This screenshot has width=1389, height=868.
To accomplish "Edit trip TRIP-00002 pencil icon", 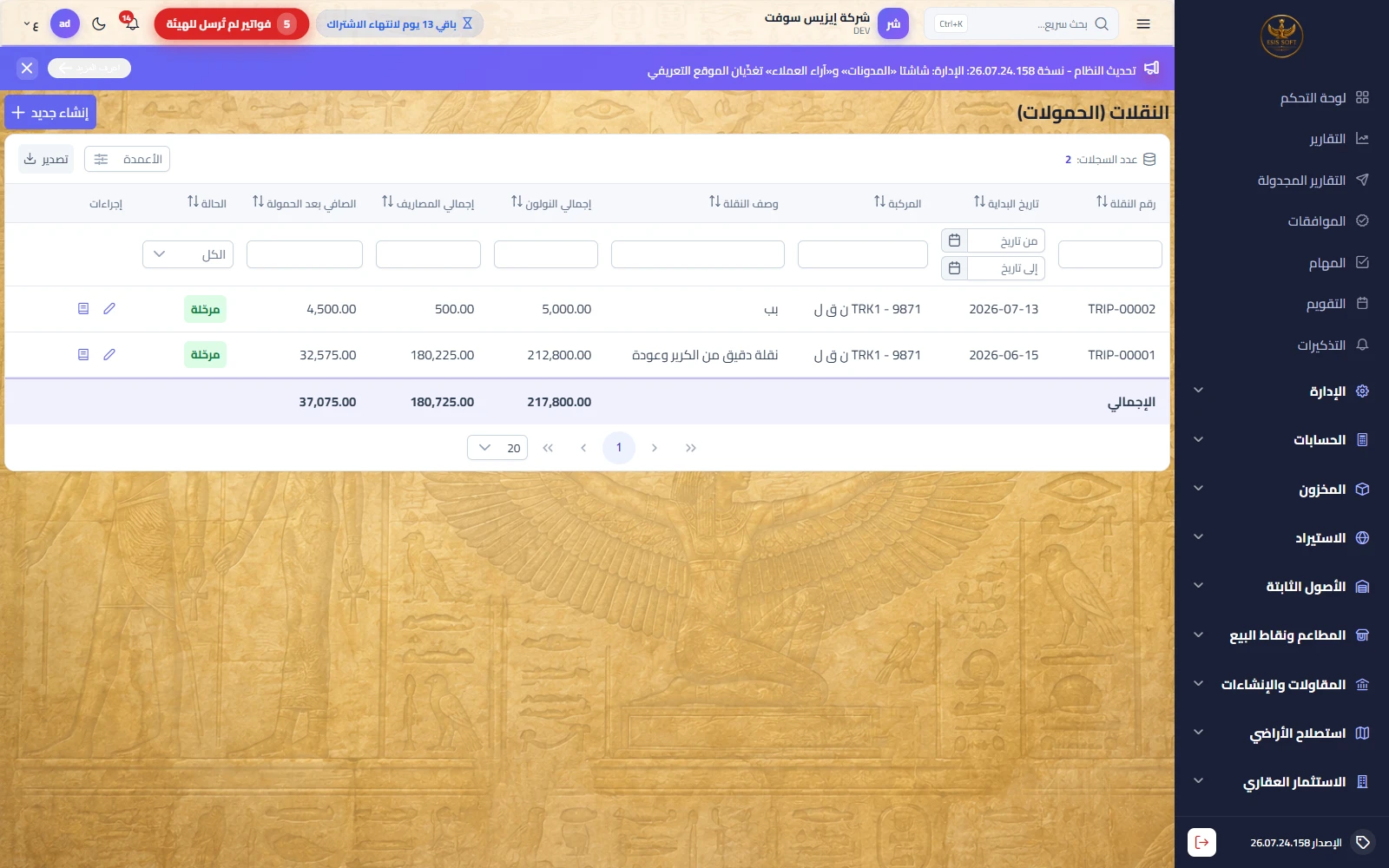I will pos(109,308).
